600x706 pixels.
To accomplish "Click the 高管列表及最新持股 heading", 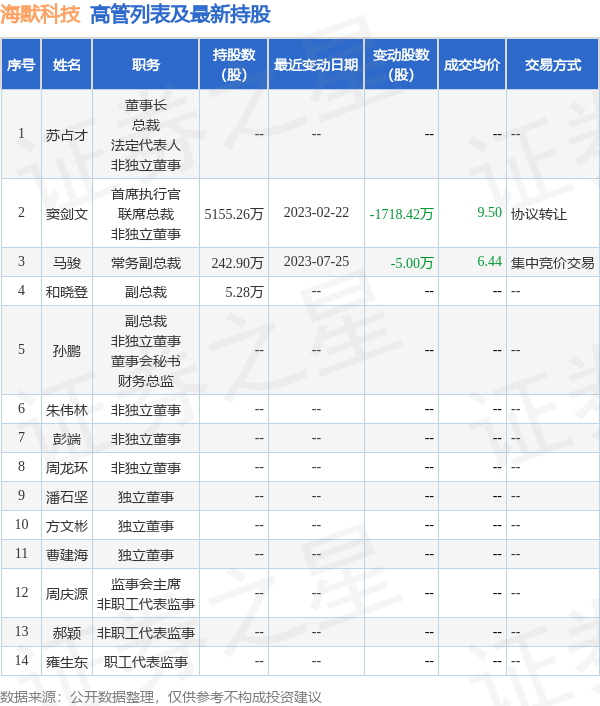I will [x=180, y=14].
